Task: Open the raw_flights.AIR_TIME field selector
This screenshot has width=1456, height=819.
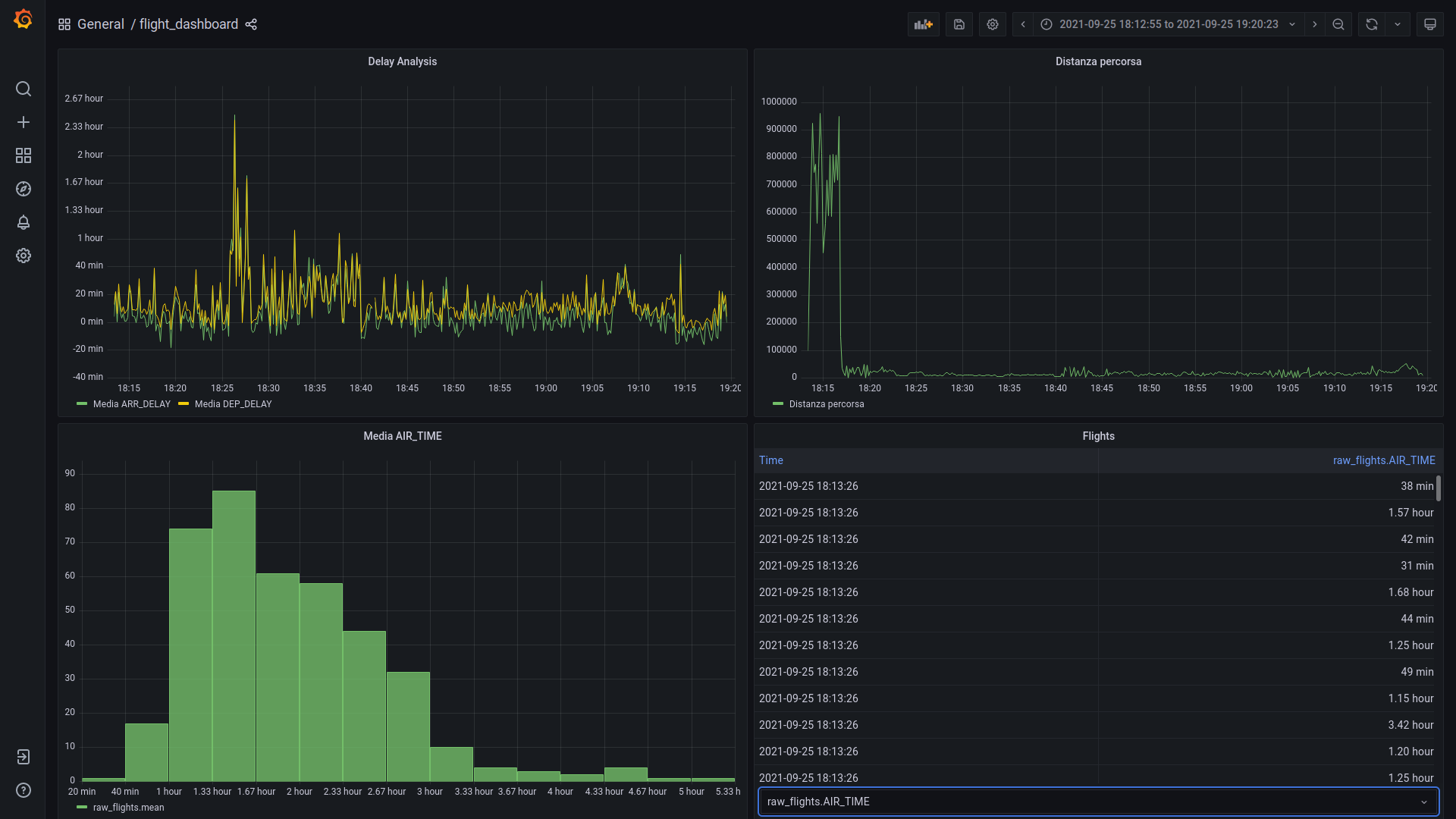Action: click(x=1097, y=802)
